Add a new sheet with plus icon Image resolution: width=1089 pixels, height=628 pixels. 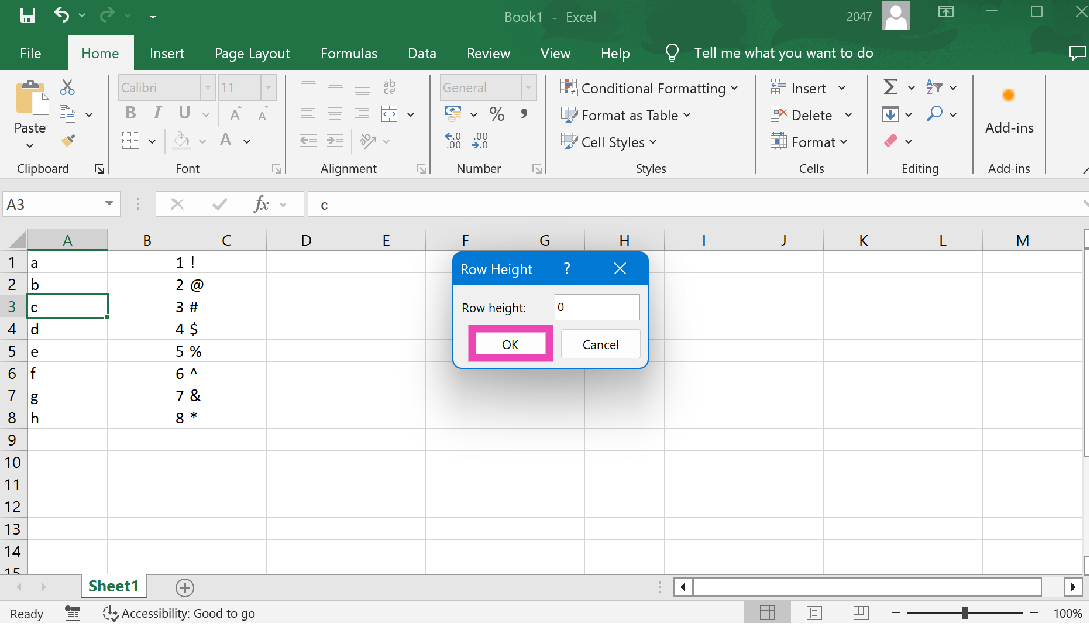(184, 588)
